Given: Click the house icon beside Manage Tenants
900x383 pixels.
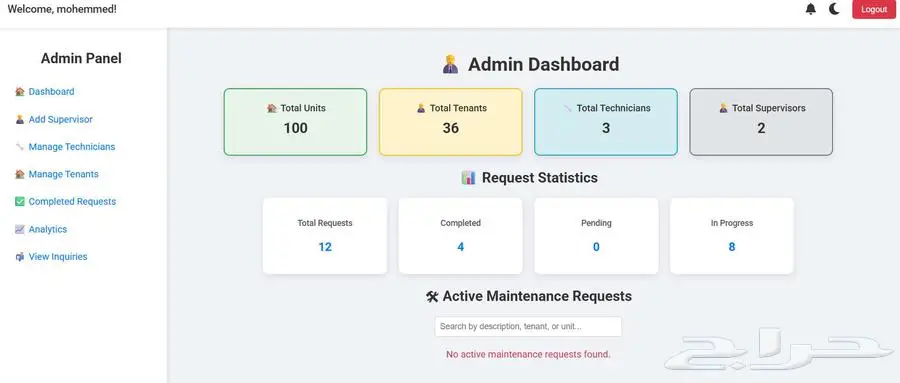Looking at the screenshot, I should (x=20, y=174).
